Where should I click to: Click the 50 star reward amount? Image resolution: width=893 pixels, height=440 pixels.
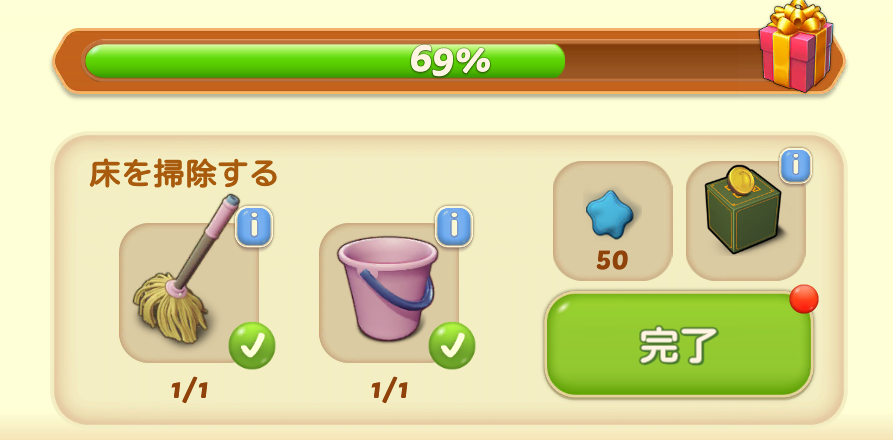612,260
